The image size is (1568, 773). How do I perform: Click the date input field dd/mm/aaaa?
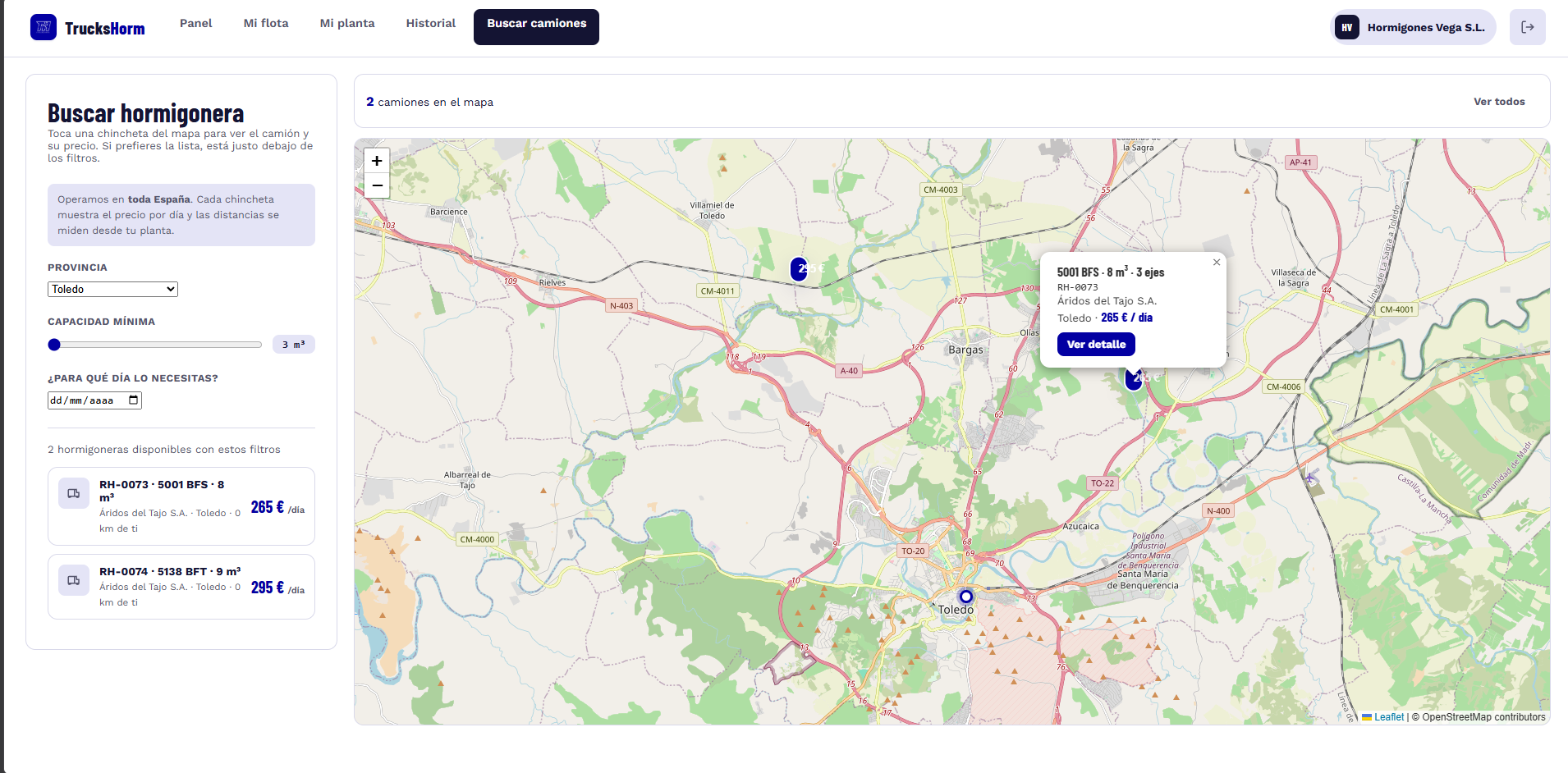click(x=94, y=400)
